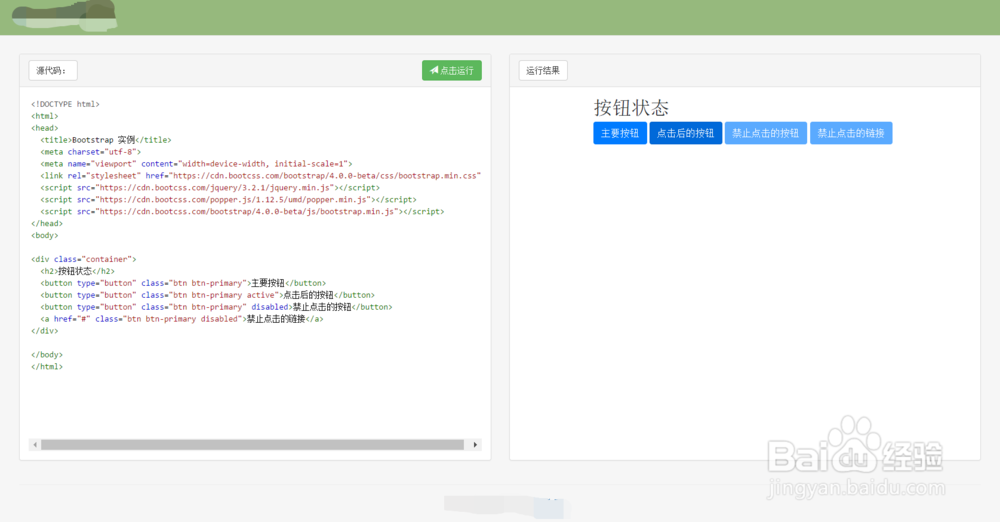Image resolution: width=1000 pixels, height=522 pixels.
Task: Click the 运行结果 label button
Action: click(x=543, y=70)
